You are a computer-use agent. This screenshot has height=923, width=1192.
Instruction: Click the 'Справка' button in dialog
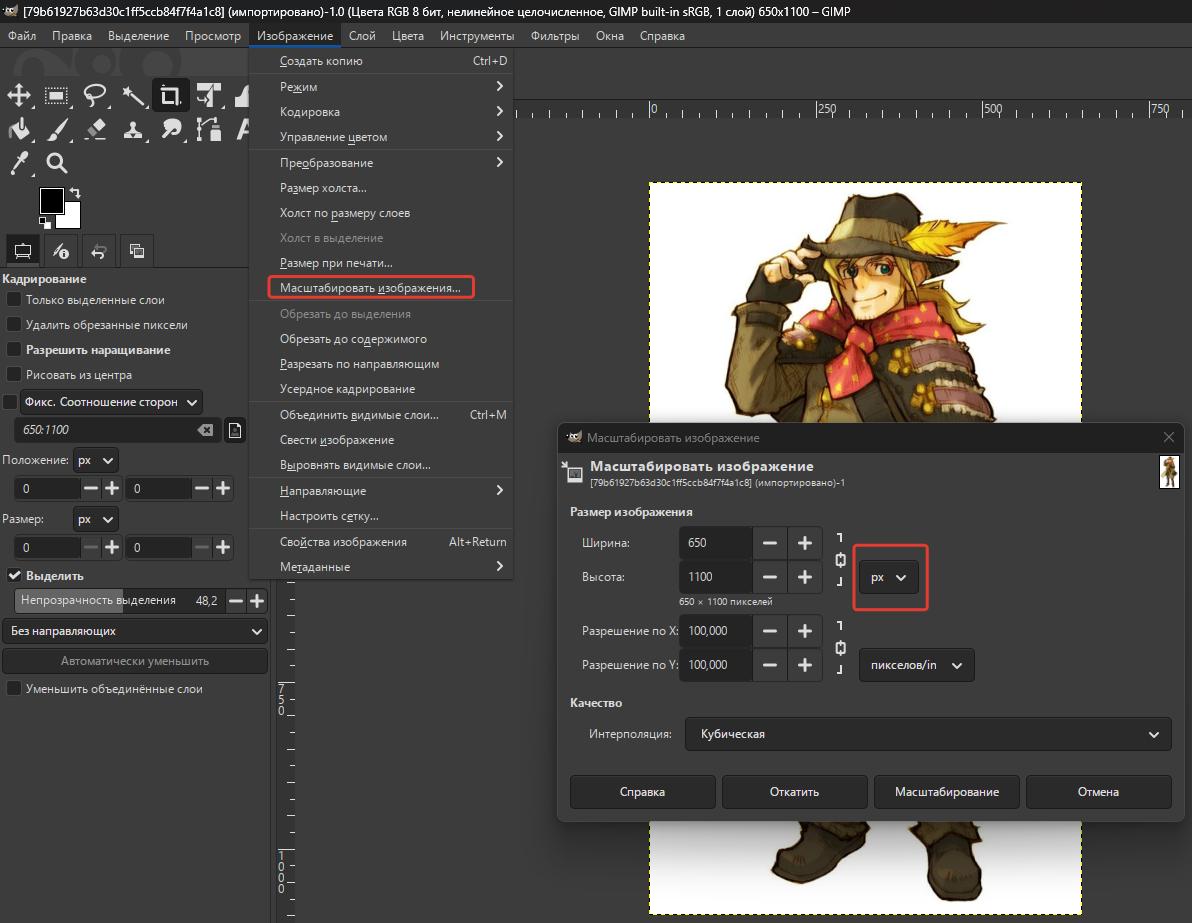pyautogui.click(x=642, y=791)
